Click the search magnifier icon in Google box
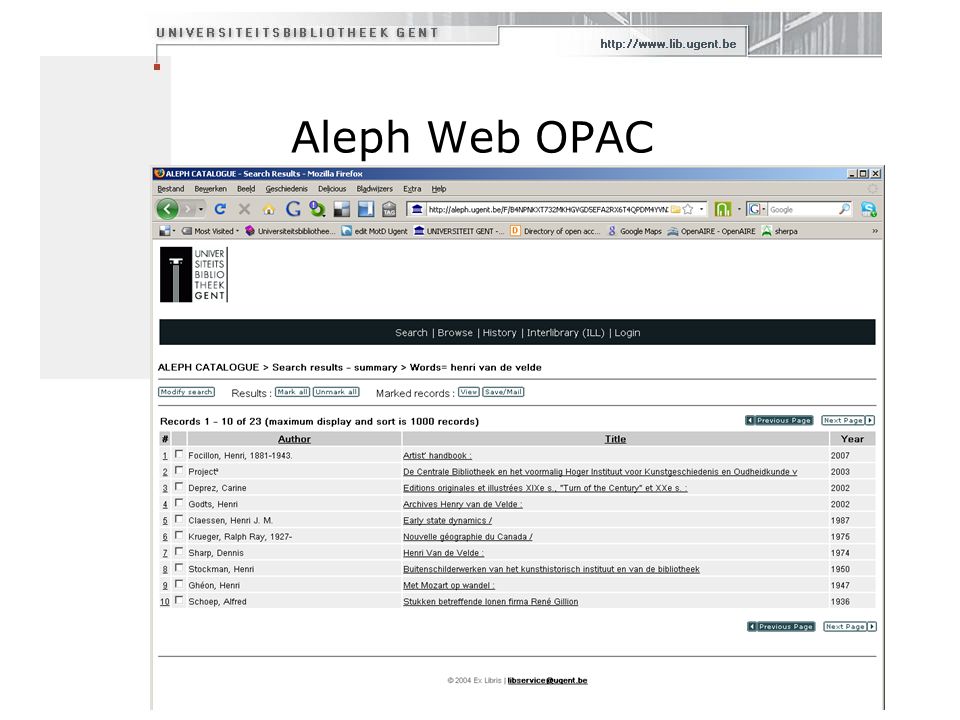 [x=844, y=209]
